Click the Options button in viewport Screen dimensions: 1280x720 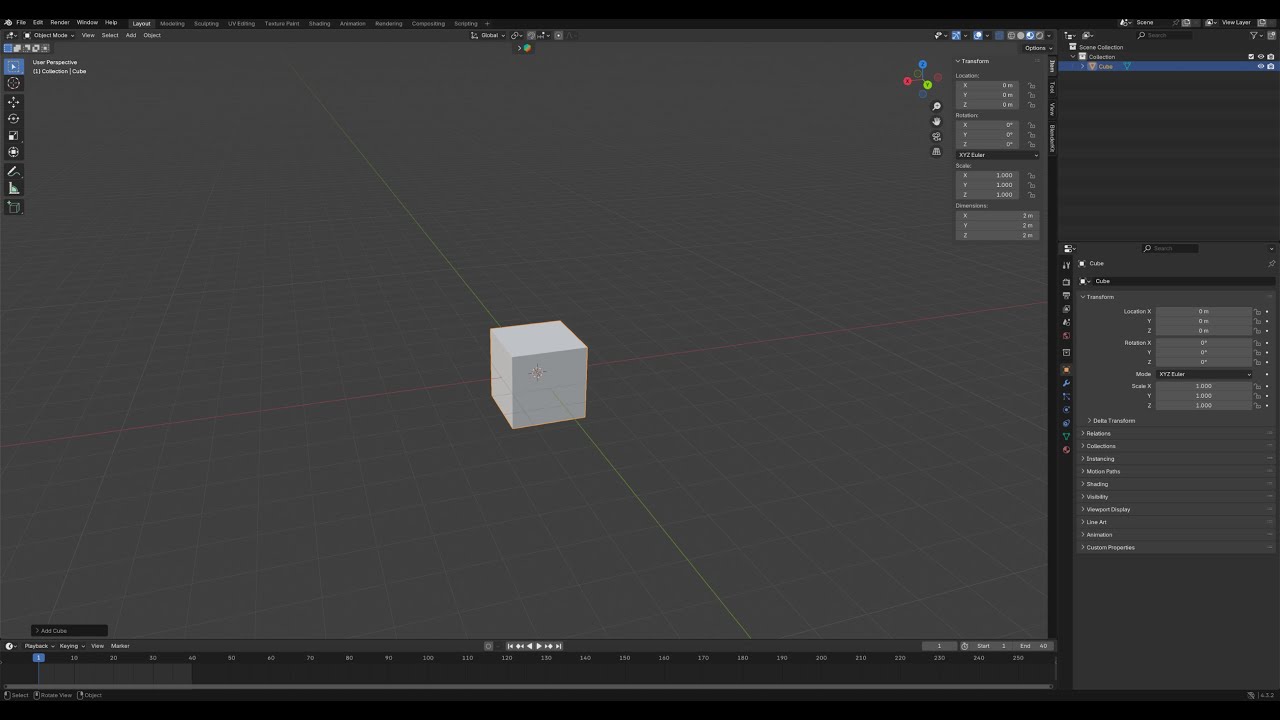1036,48
